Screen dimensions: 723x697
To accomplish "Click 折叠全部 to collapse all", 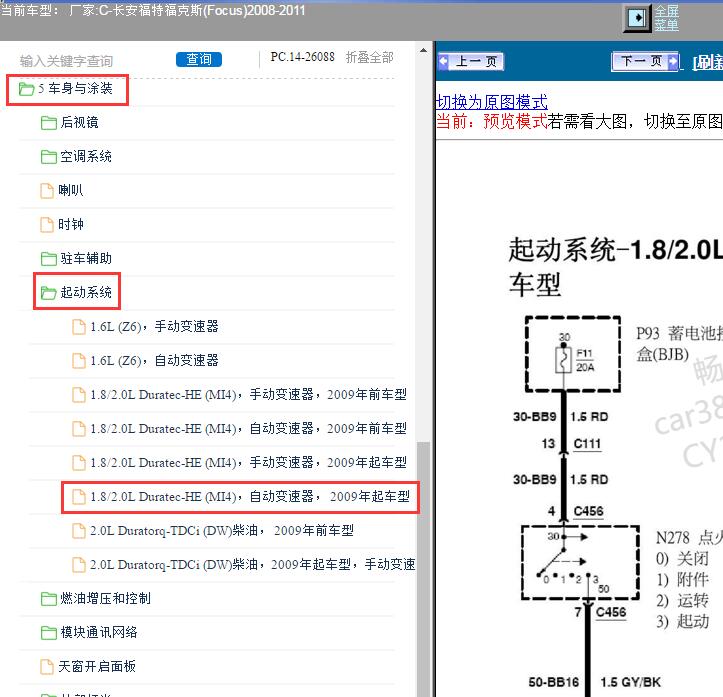I will click(x=369, y=57).
